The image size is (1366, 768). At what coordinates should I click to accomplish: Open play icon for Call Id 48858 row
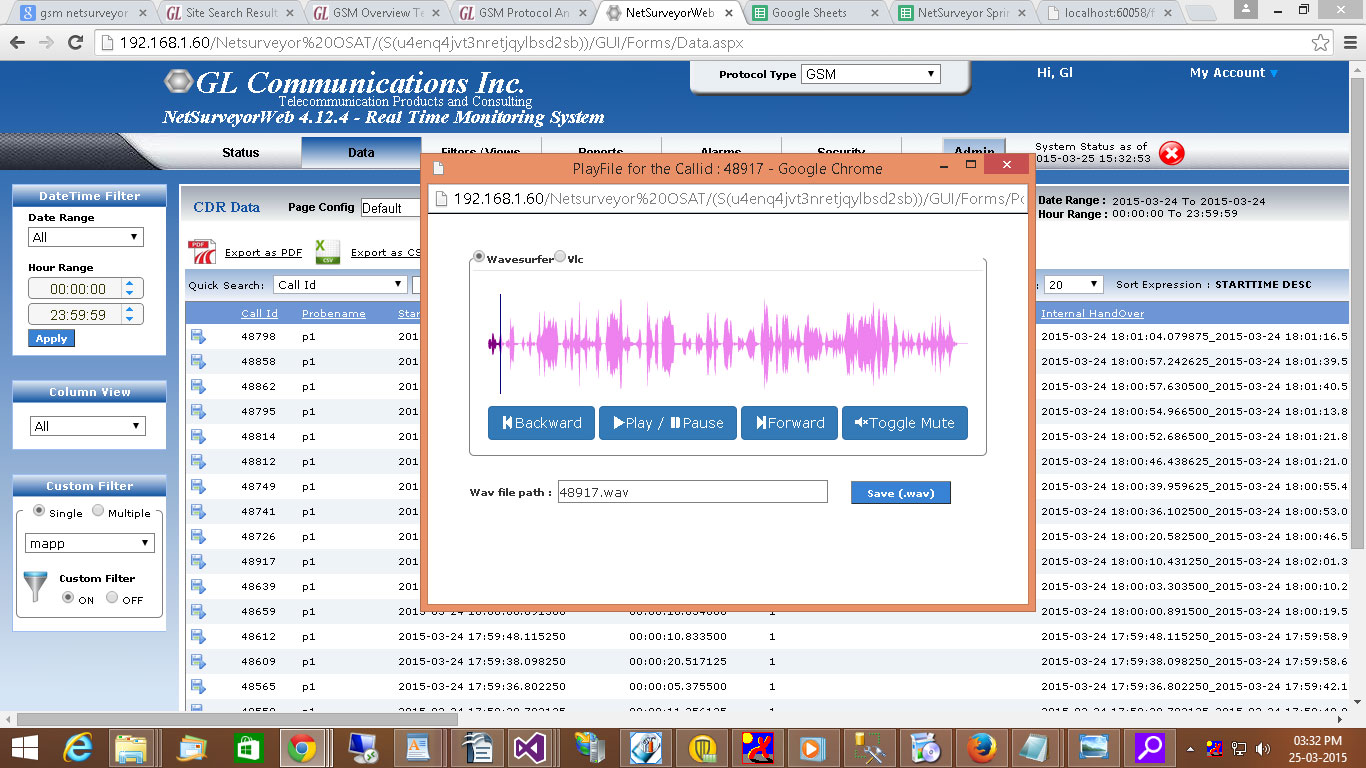[198, 362]
